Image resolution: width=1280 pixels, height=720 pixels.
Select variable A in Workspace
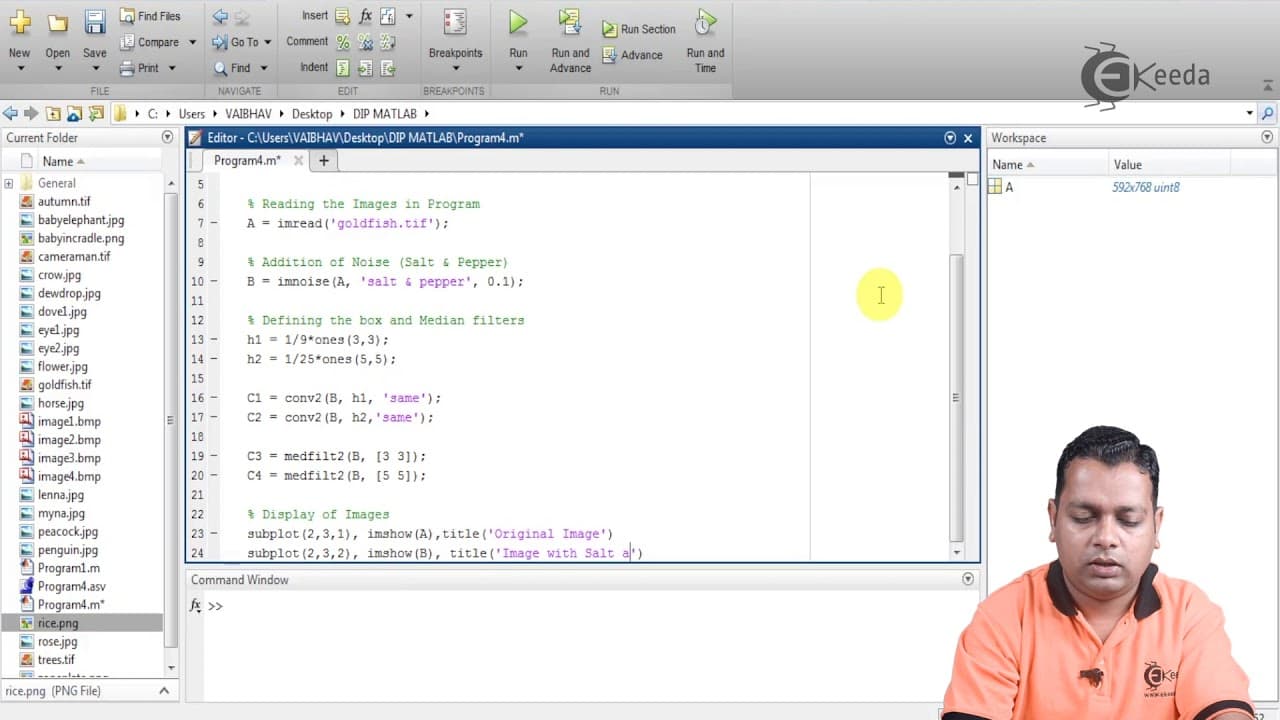coord(1009,187)
